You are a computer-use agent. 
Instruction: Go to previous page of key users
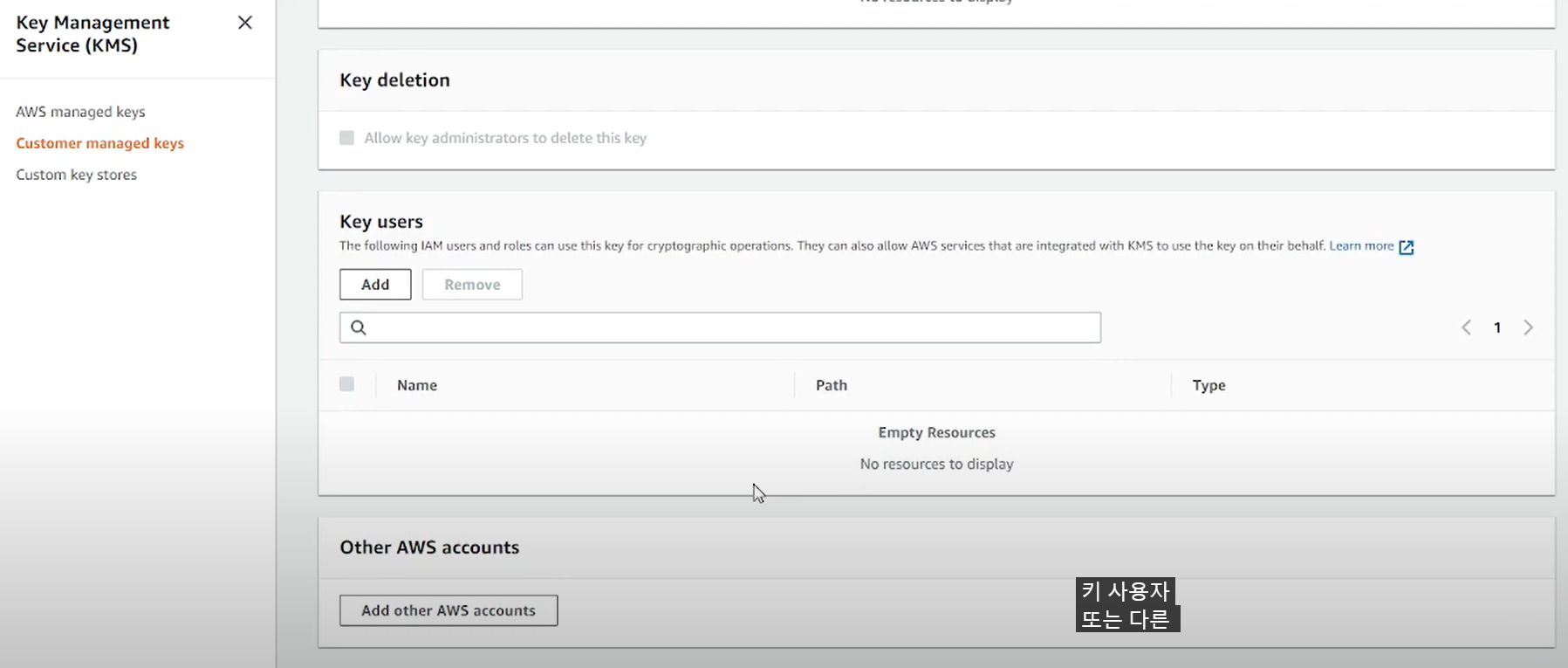pyautogui.click(x=1466, y=327)
